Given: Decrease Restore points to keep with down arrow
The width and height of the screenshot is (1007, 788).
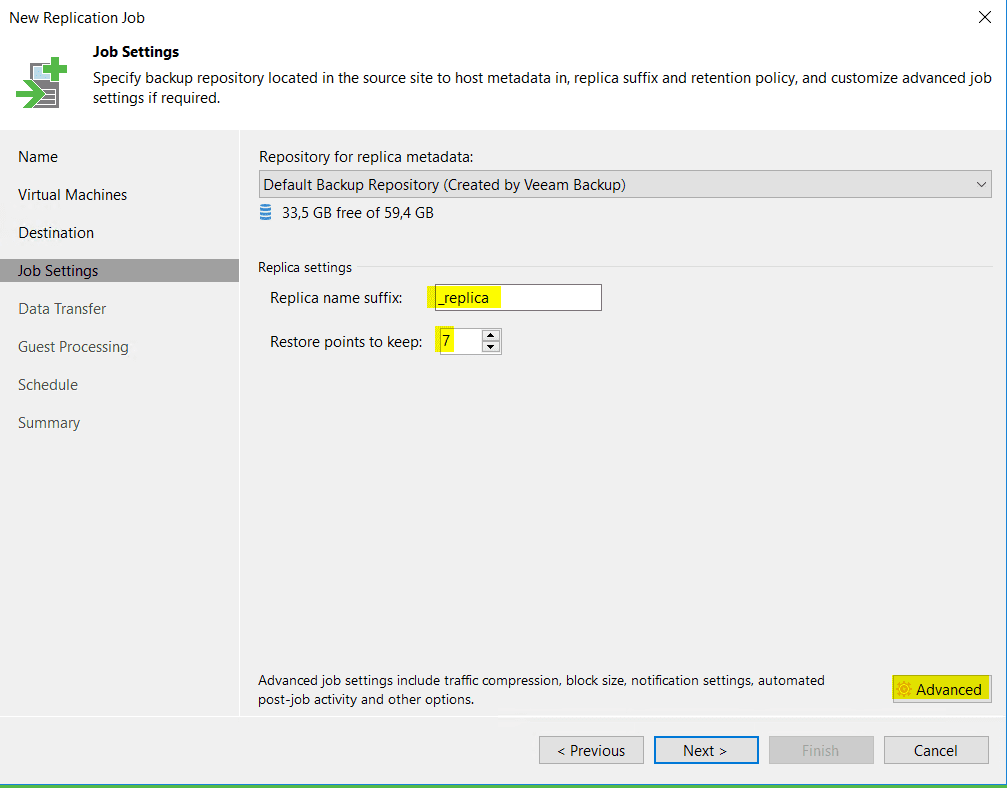Looking at the screenshot, I should (490, 346).
